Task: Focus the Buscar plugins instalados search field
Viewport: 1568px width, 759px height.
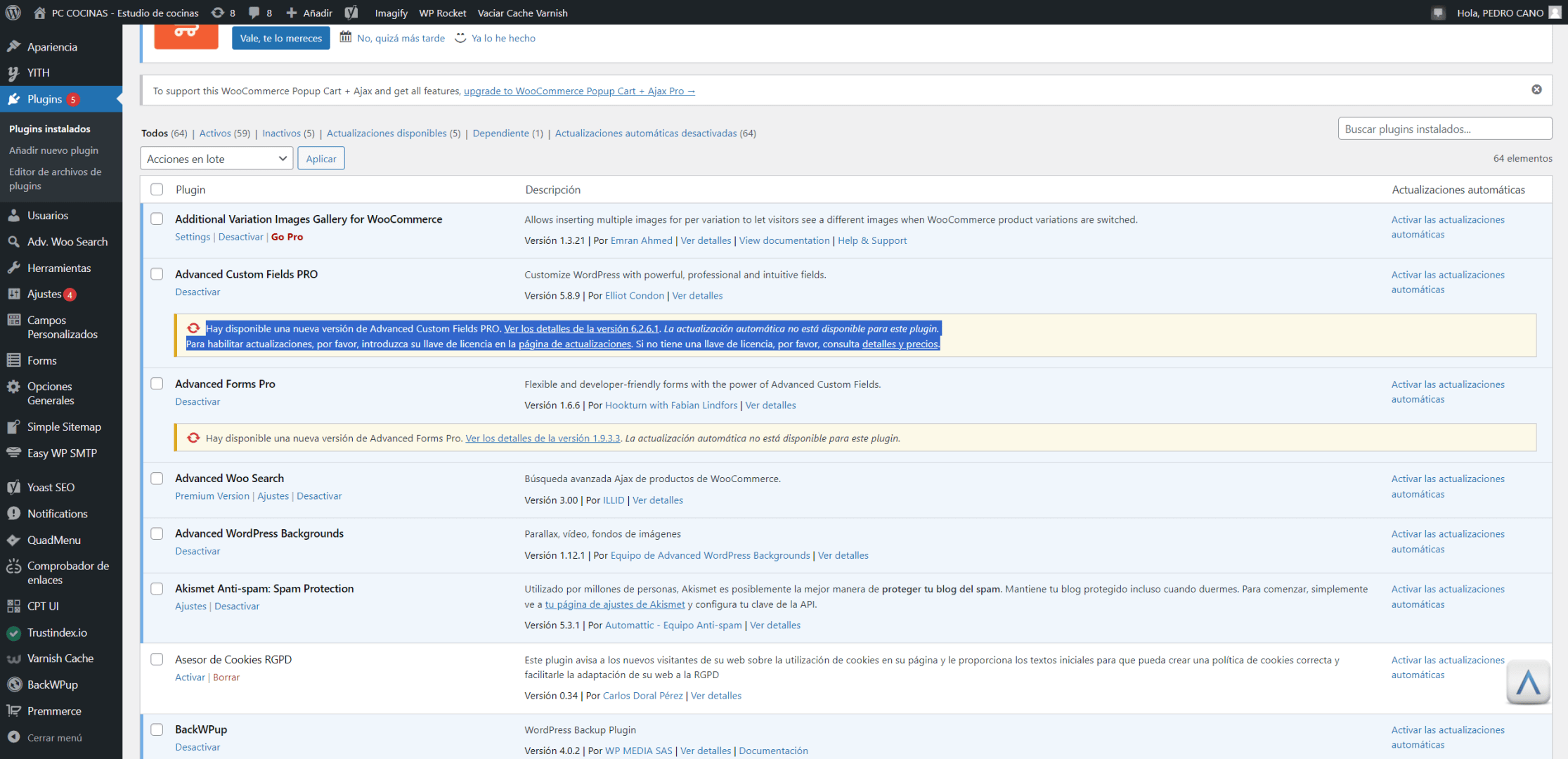Action: click(x=1445, y=129)
